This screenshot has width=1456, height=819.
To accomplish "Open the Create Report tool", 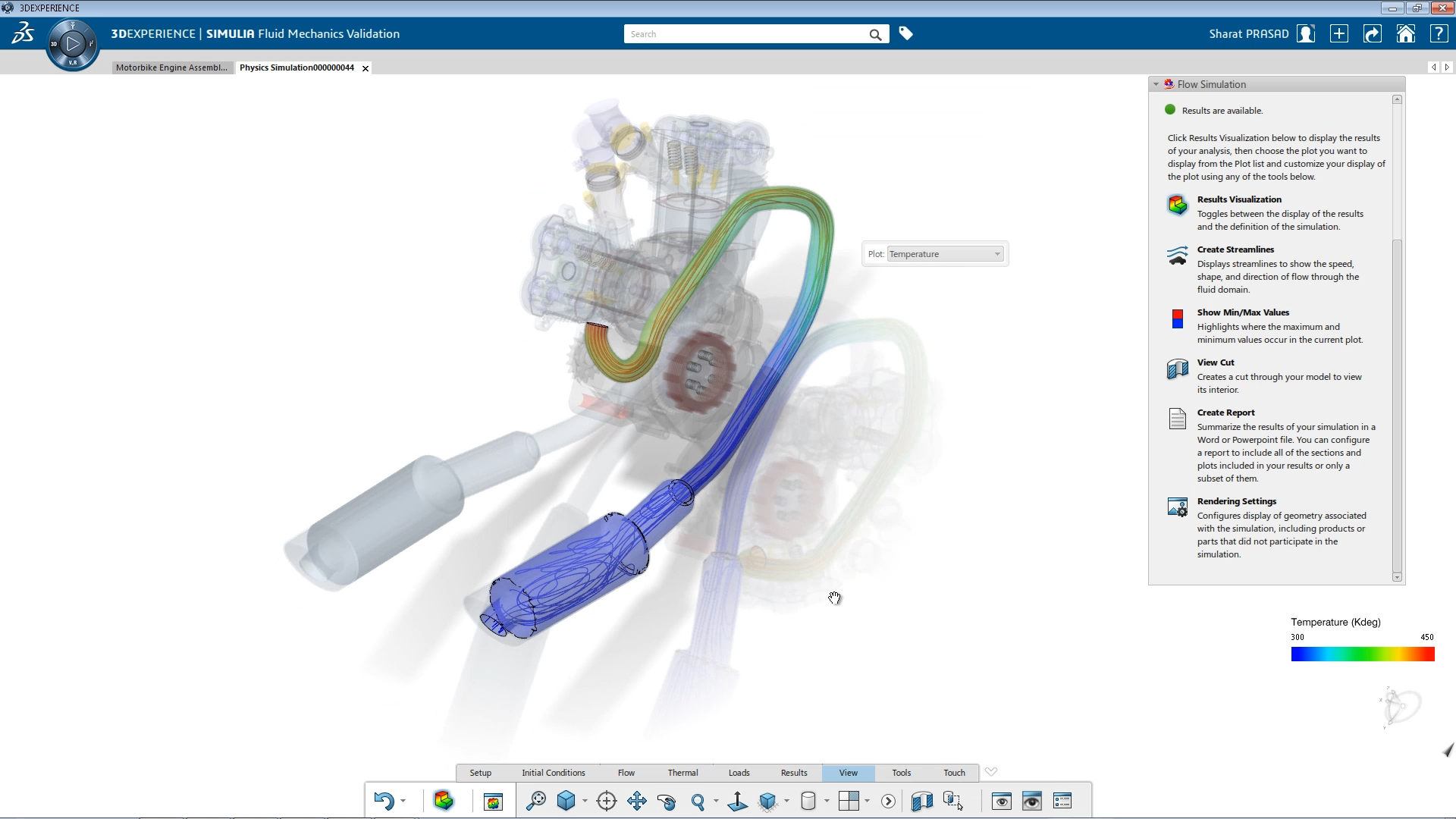I will point(1177,419).
